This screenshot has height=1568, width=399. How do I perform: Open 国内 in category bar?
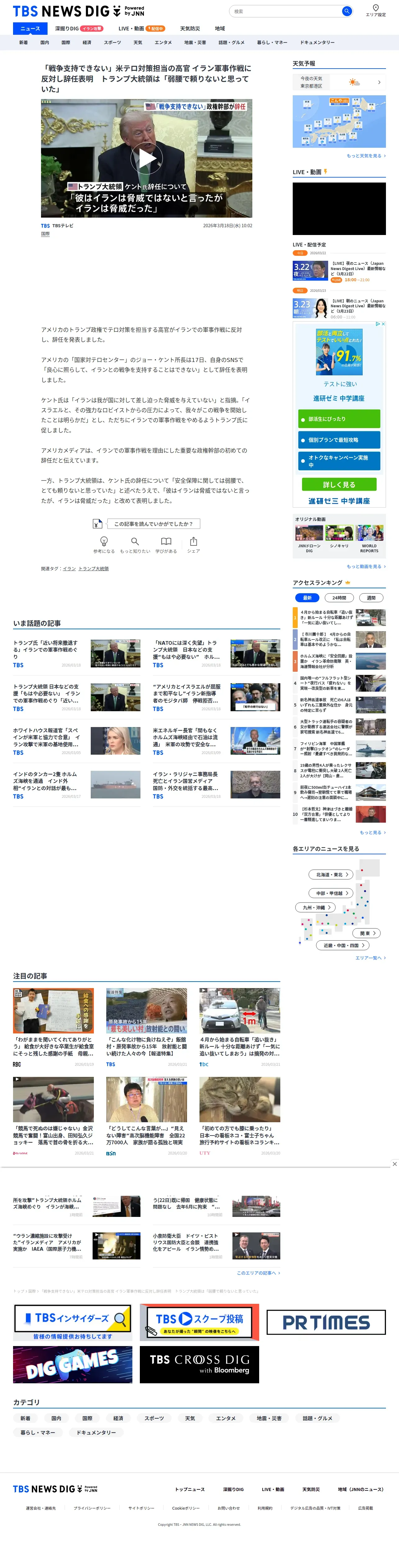44,43
